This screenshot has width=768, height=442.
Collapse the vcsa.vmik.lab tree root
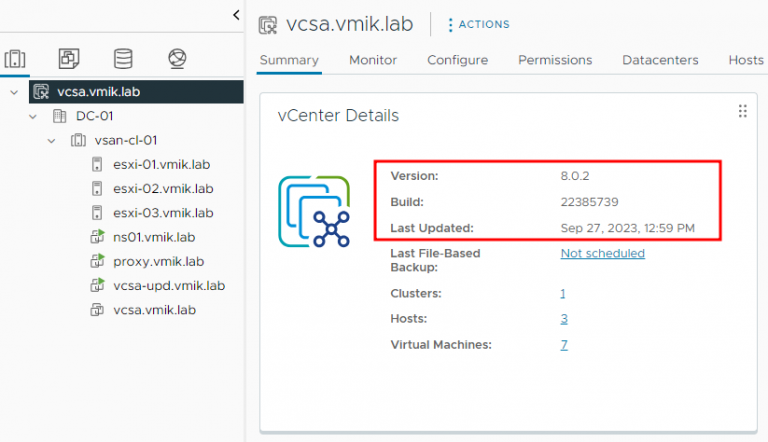[x=14, y=92]
